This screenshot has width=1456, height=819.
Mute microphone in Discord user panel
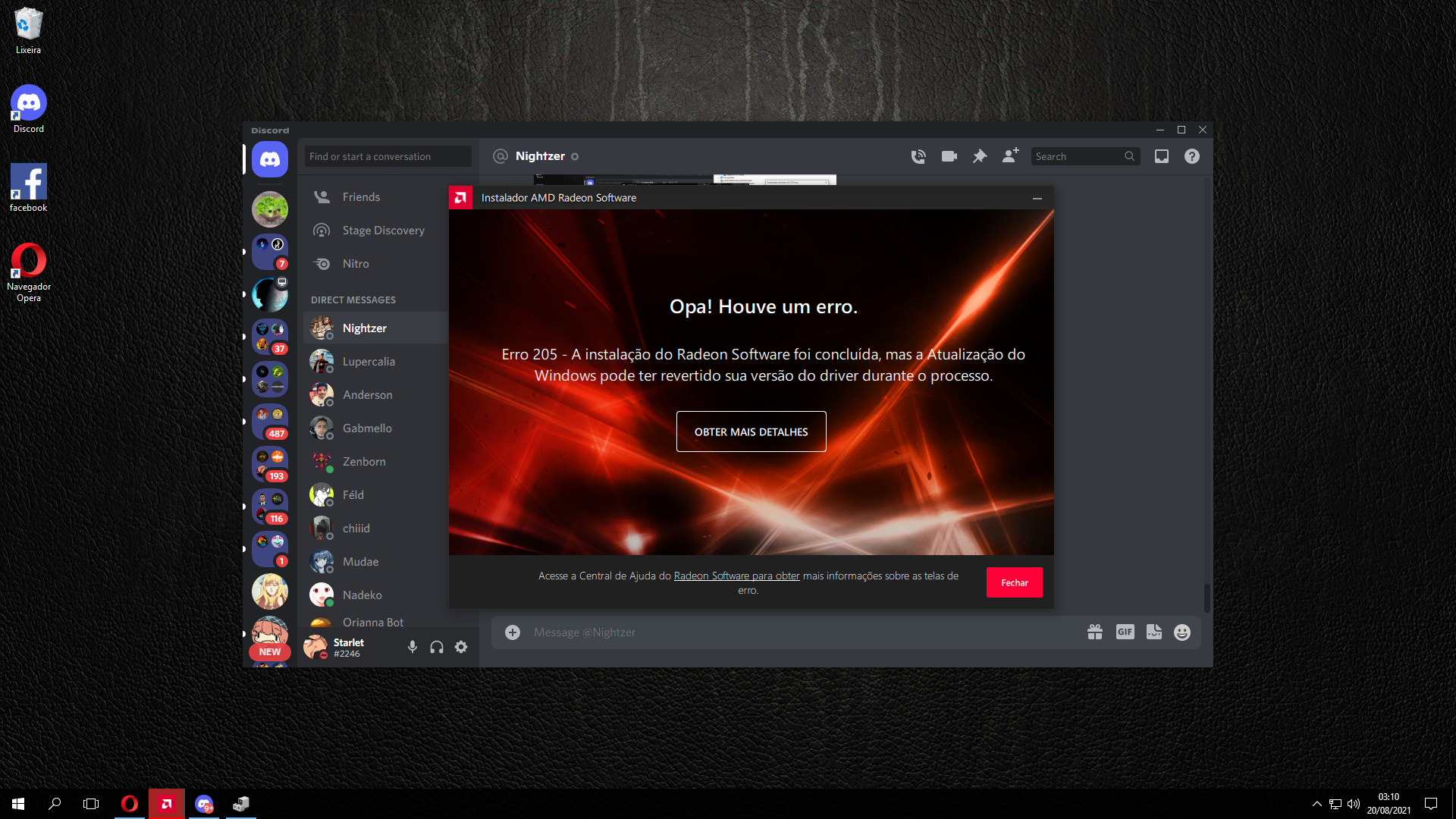pos(413,647)
